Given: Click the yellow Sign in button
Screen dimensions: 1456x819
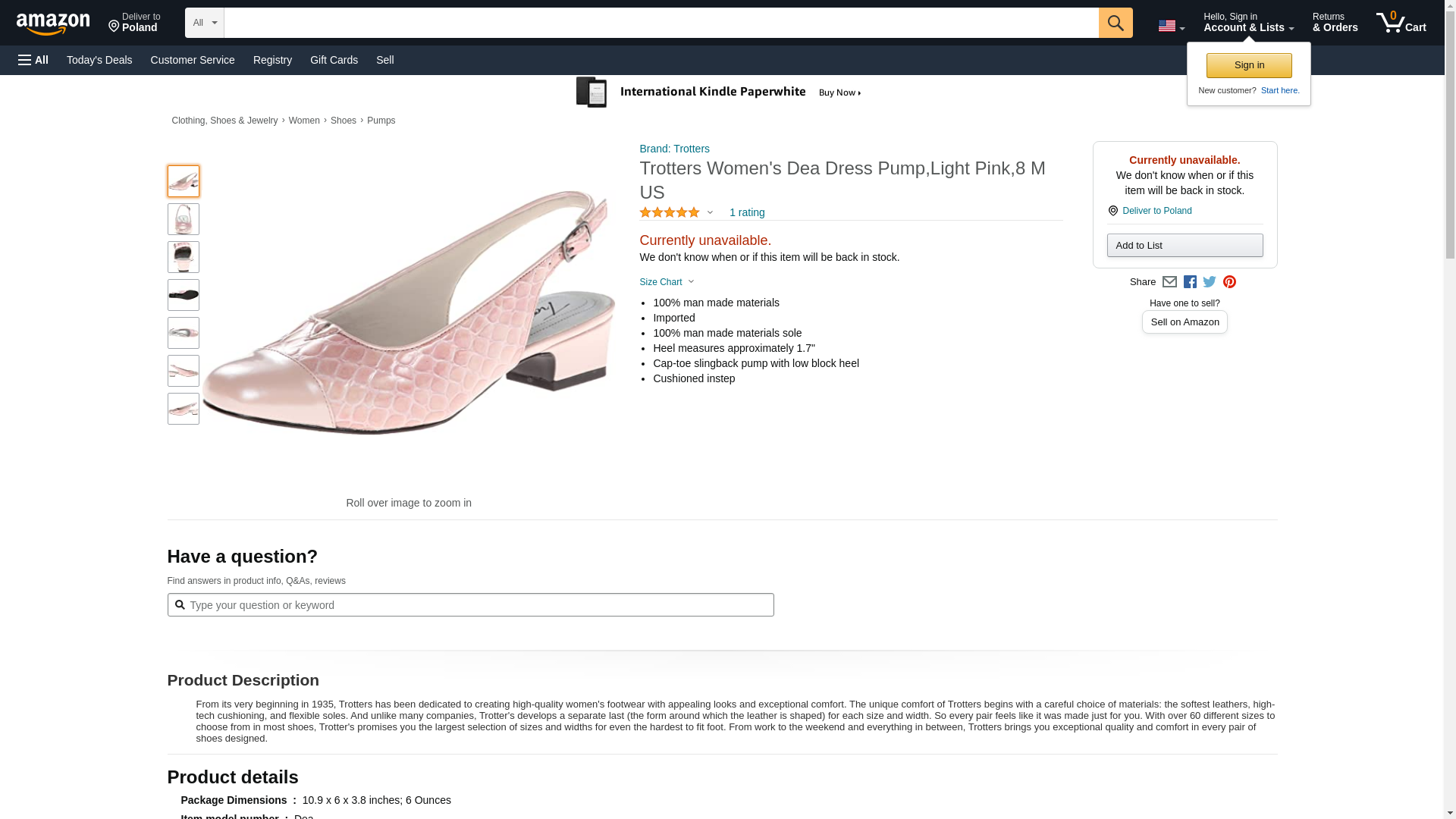Looking at the screenshot, I should (x=1249, y=65).
